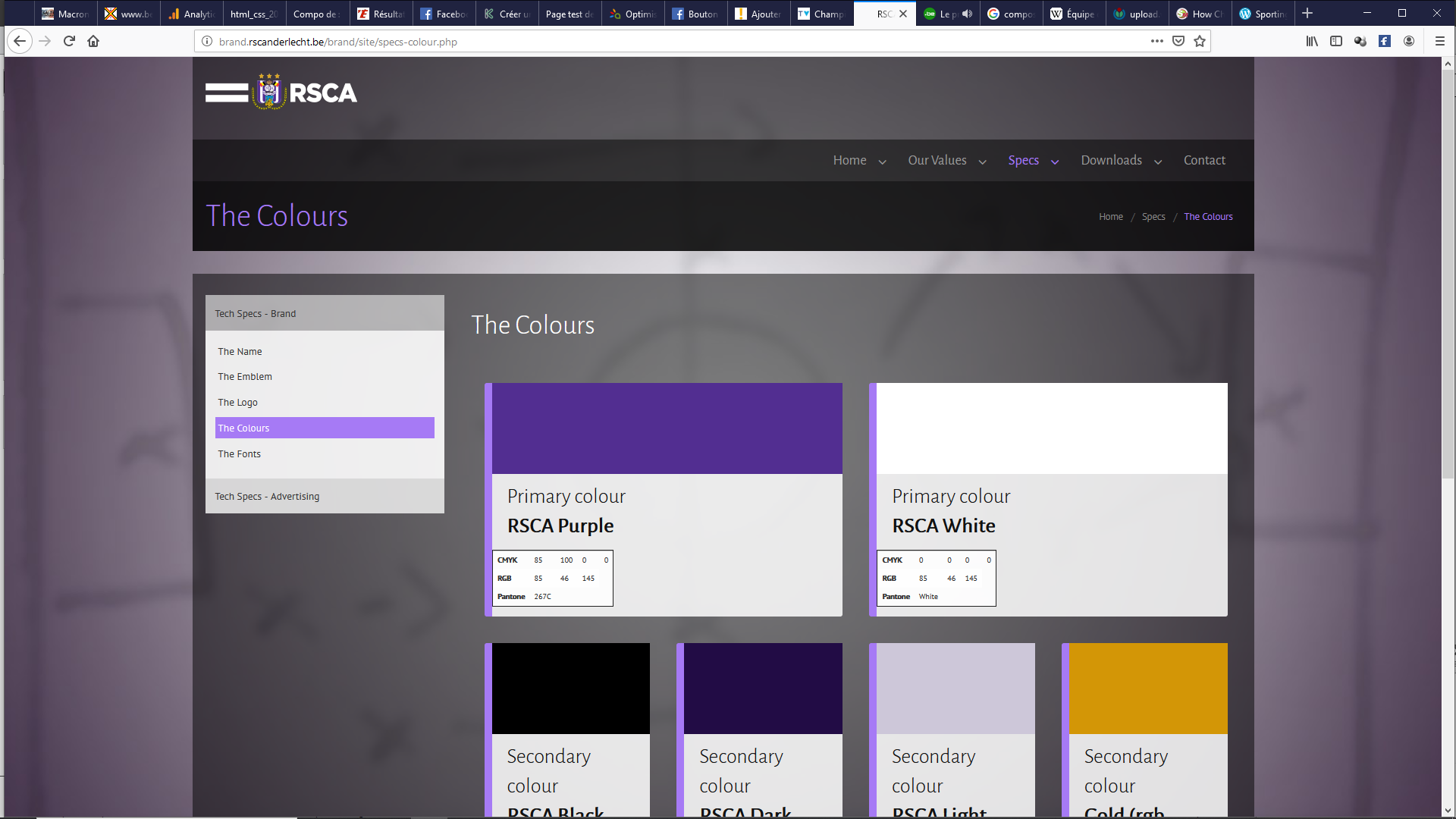Expand the Specs menu chevron
Screen dimensions: 1456x819
(1055, 162)
